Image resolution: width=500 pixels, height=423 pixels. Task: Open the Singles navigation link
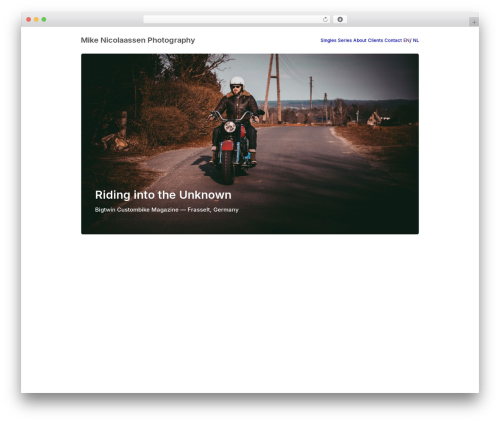(x=328, y=40)
